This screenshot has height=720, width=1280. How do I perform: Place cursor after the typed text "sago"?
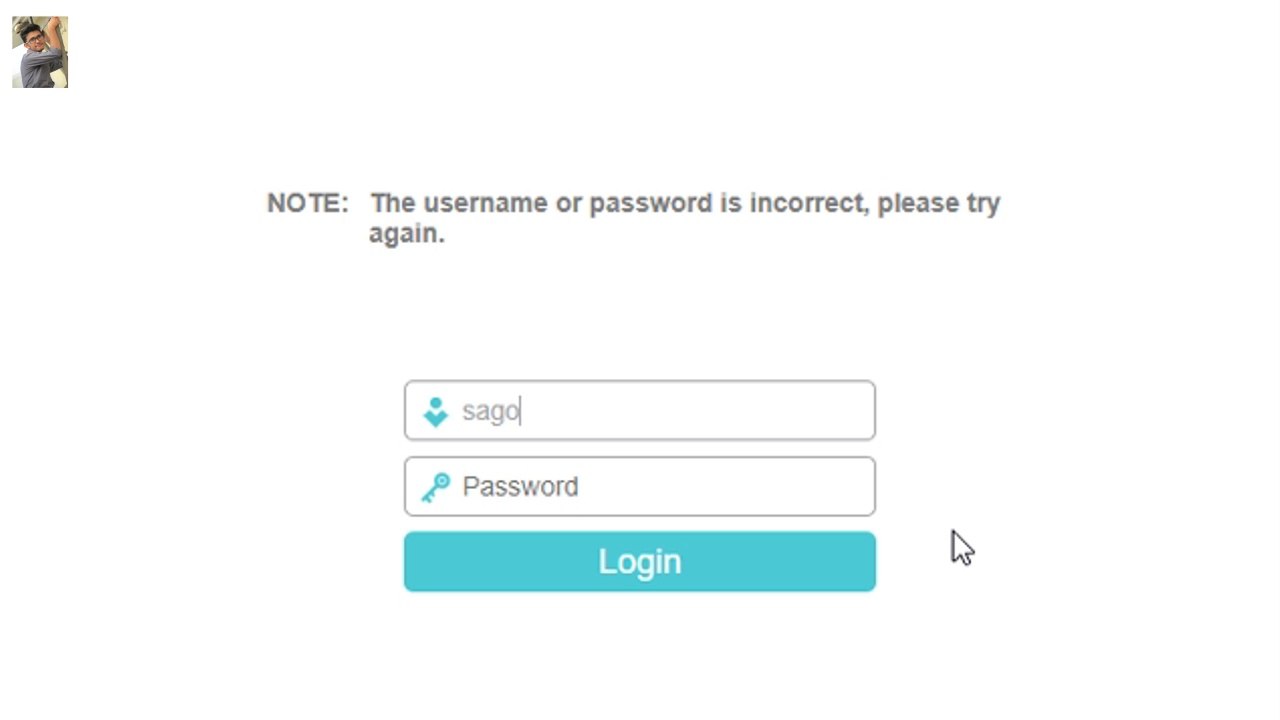521,411
